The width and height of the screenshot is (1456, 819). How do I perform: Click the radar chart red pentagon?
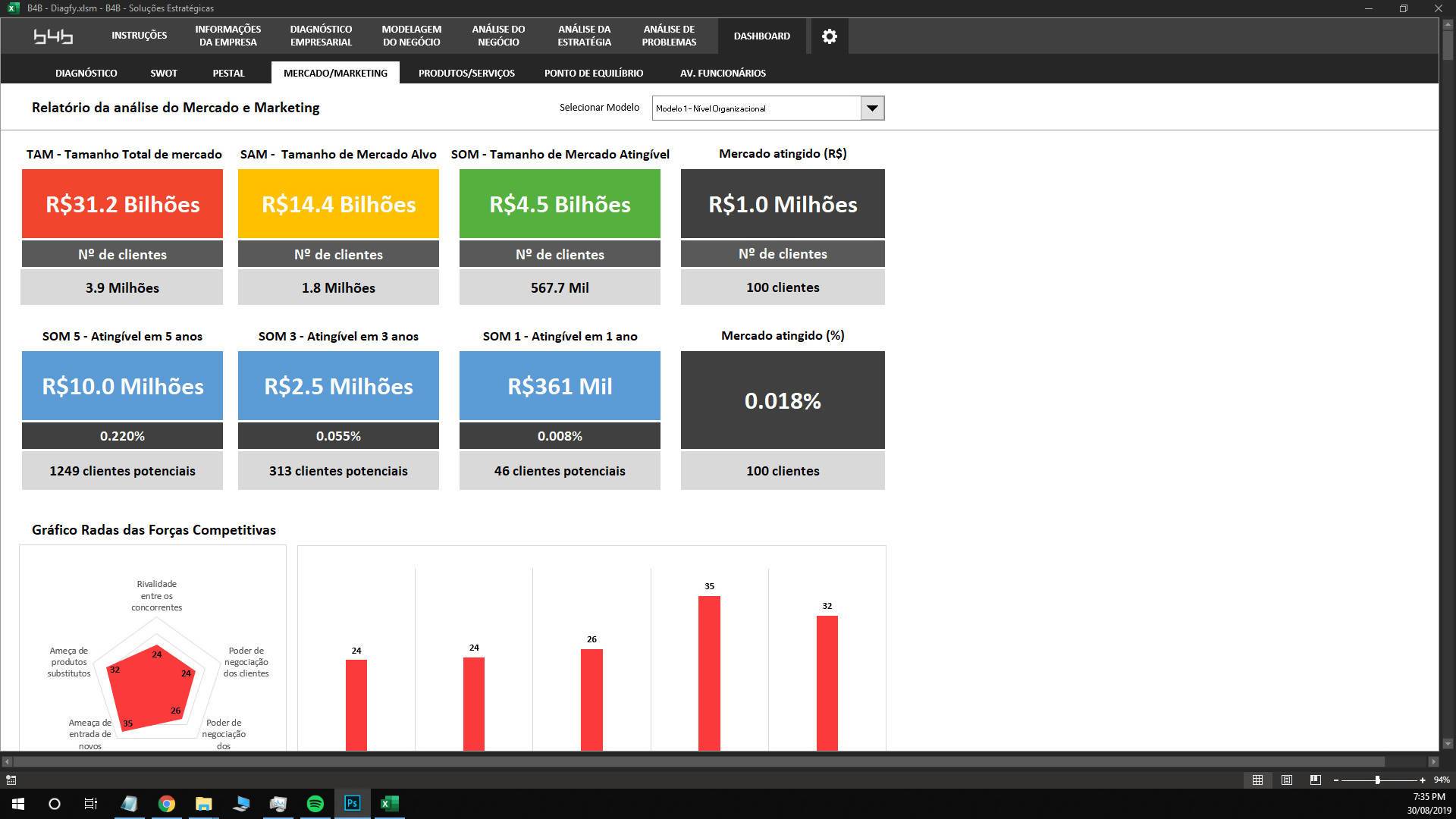click(152, 689)
